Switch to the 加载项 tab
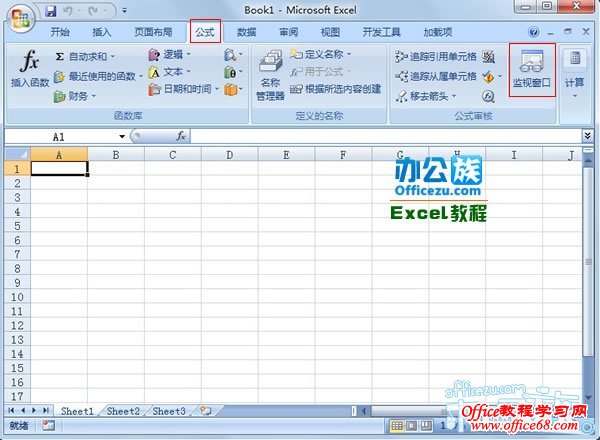 [x=438, y=32]
